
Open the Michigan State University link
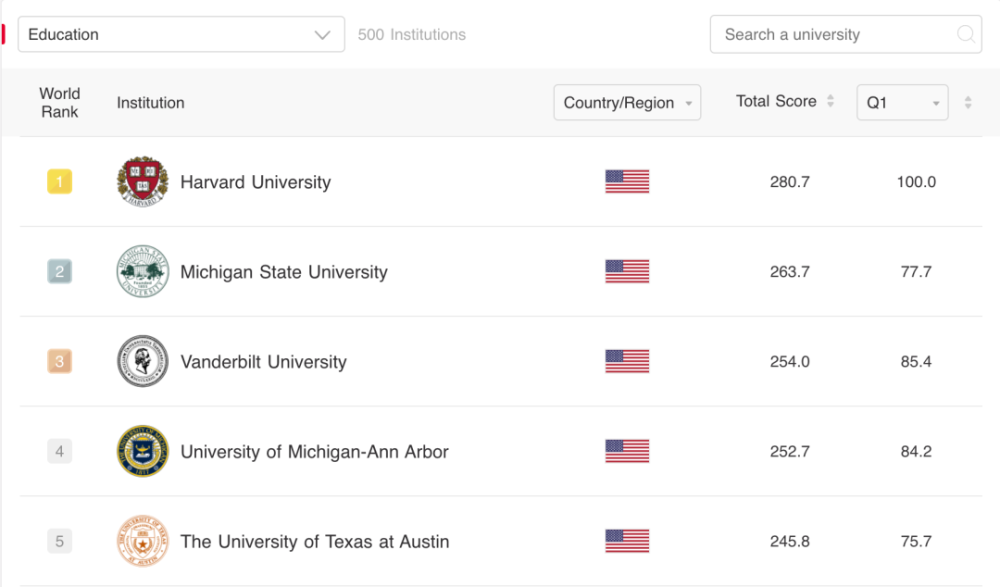(283, 272)
